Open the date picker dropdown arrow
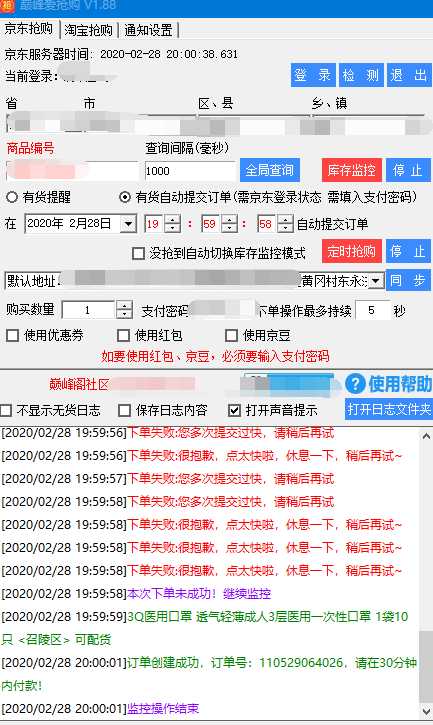This screenshot has width=433, height=725. (128, 224)
